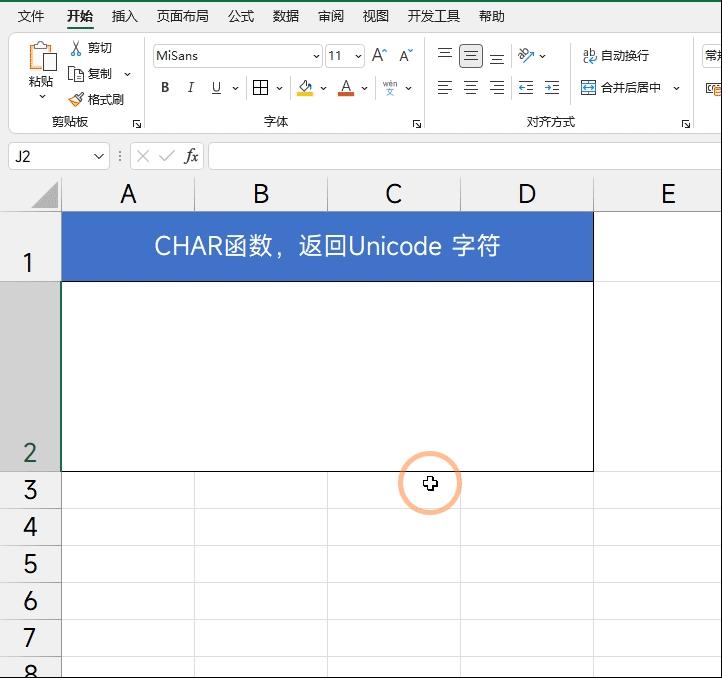The image size is (722, 678).
Task: Select column E header
Action: pos(658,194)
